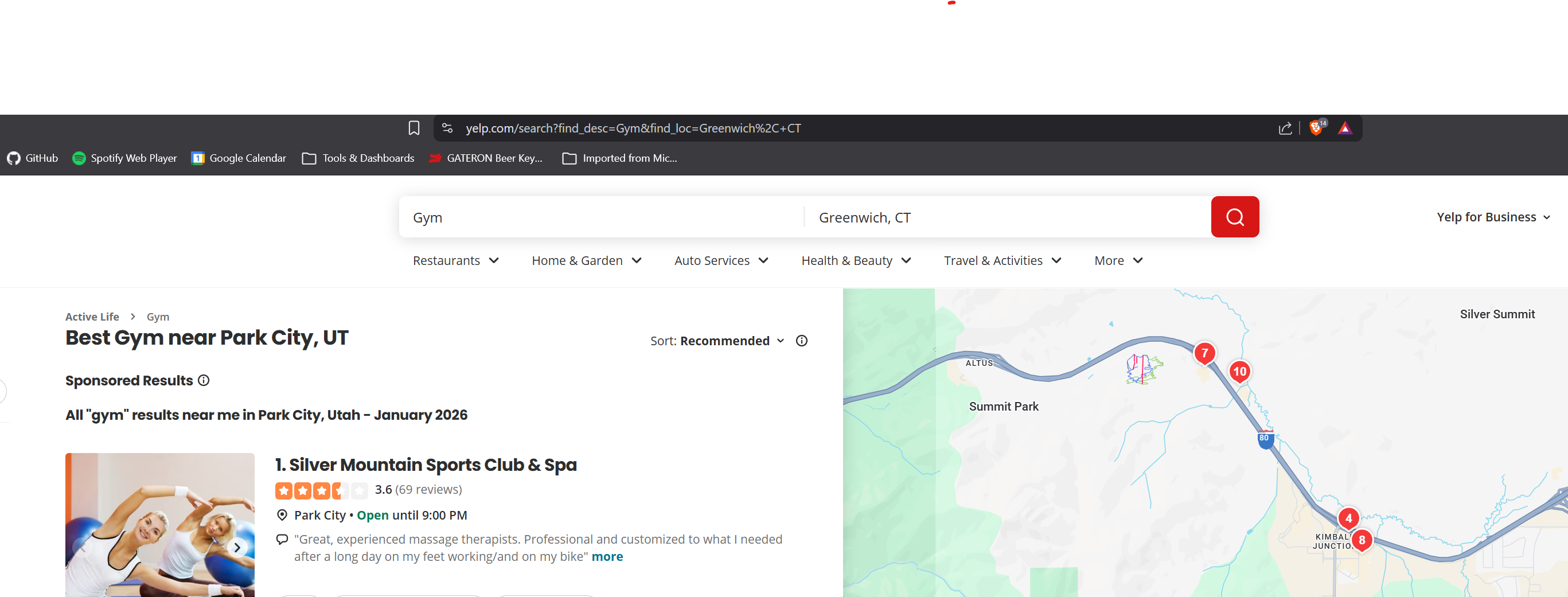Open Imported from Mic... bookmark folder
This screenshot has height=597, width=1568.
coord(619,158)
